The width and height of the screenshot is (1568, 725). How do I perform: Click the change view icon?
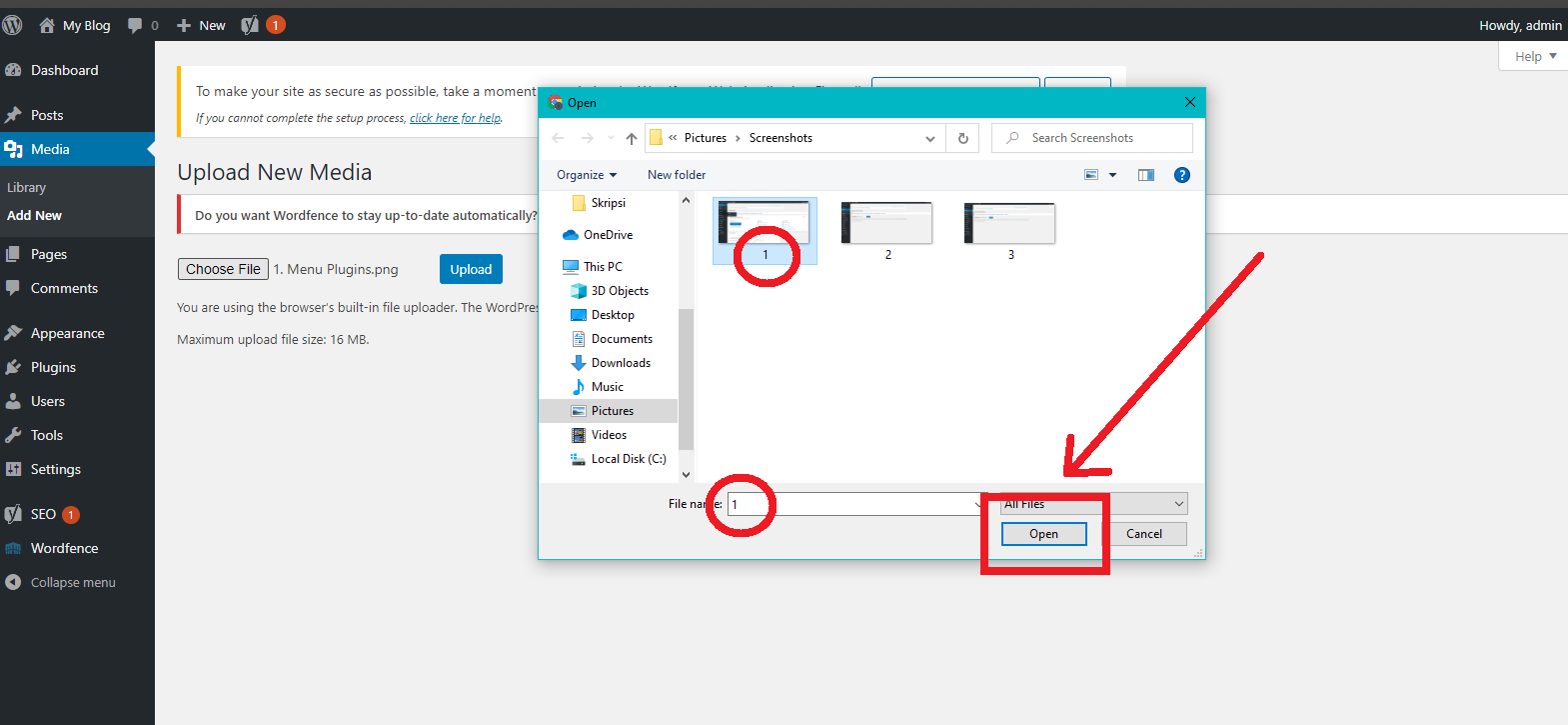point(1091,175)
